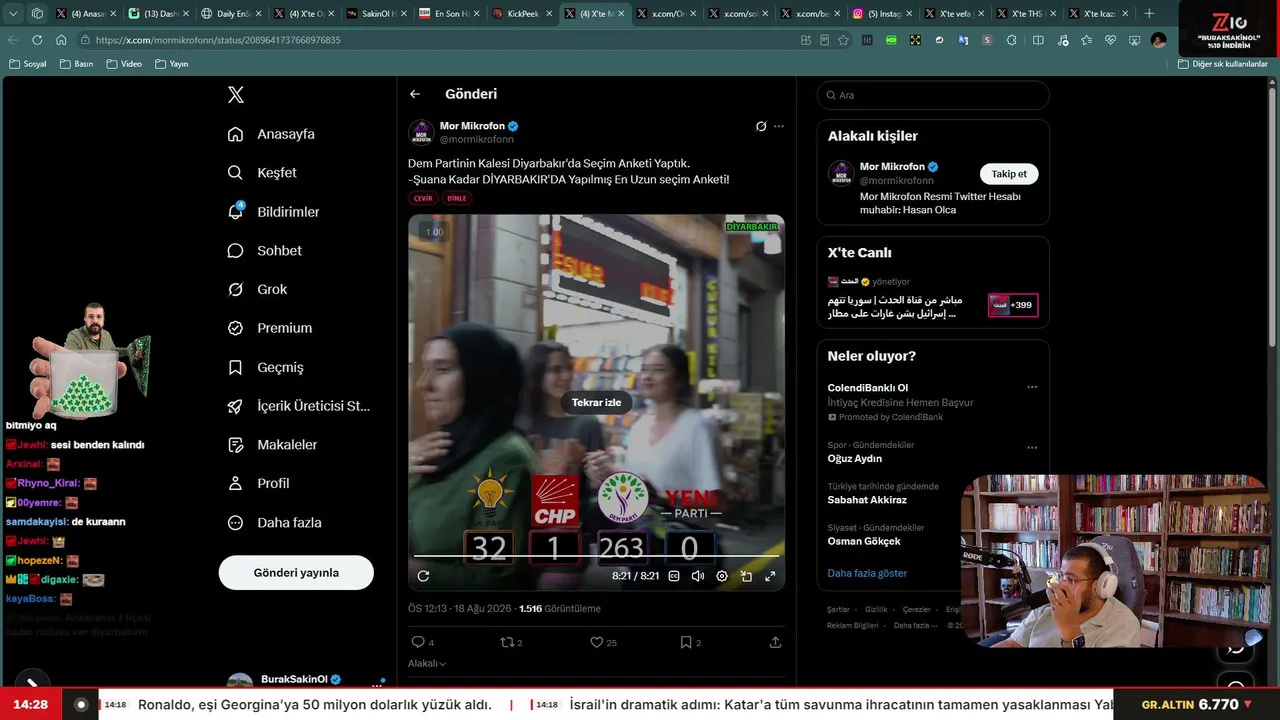
Task: Open the Makaleler section
Action: 272,445
